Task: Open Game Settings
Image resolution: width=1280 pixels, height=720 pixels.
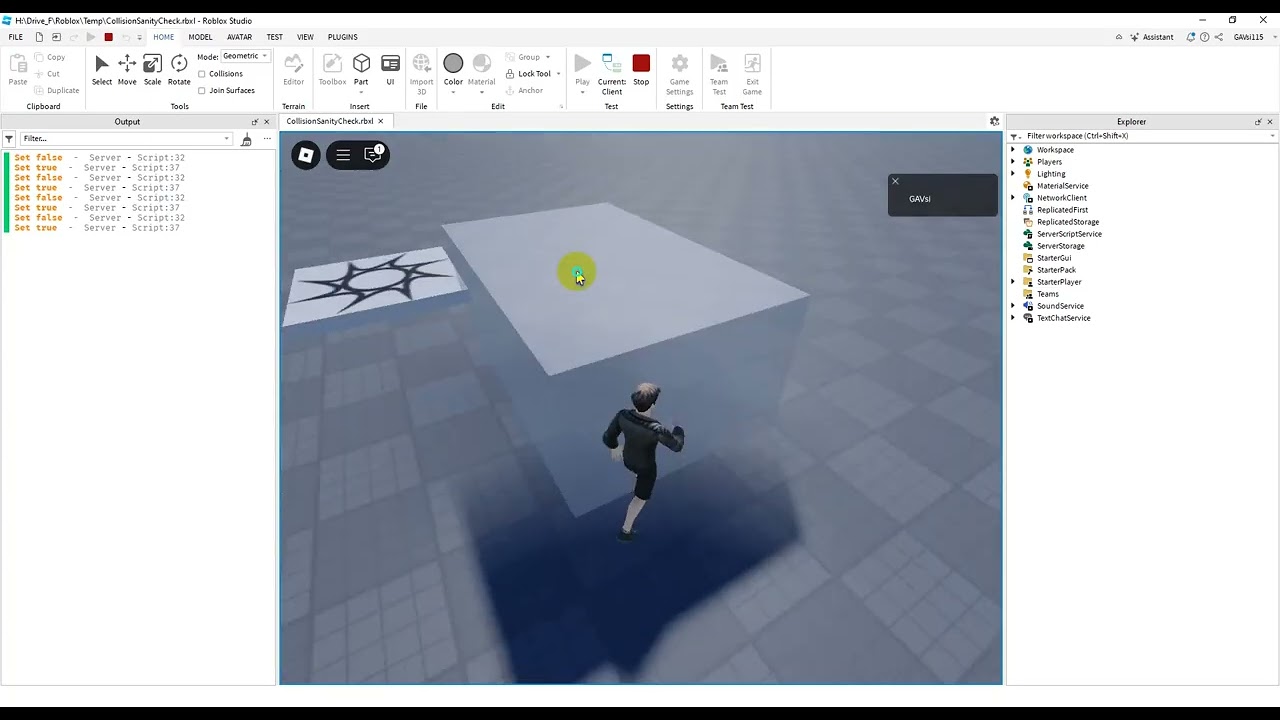Action: [679, 75]
